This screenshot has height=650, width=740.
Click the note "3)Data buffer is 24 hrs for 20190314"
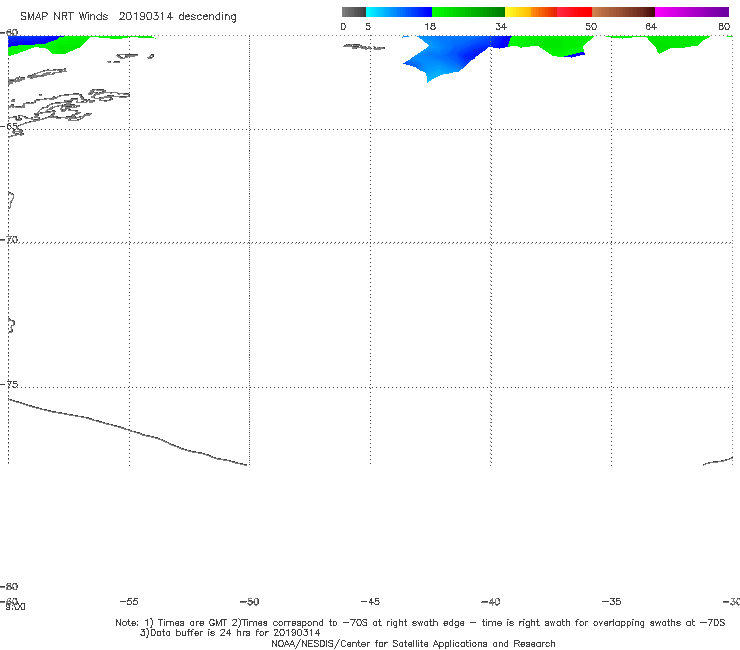click(230, 633)
